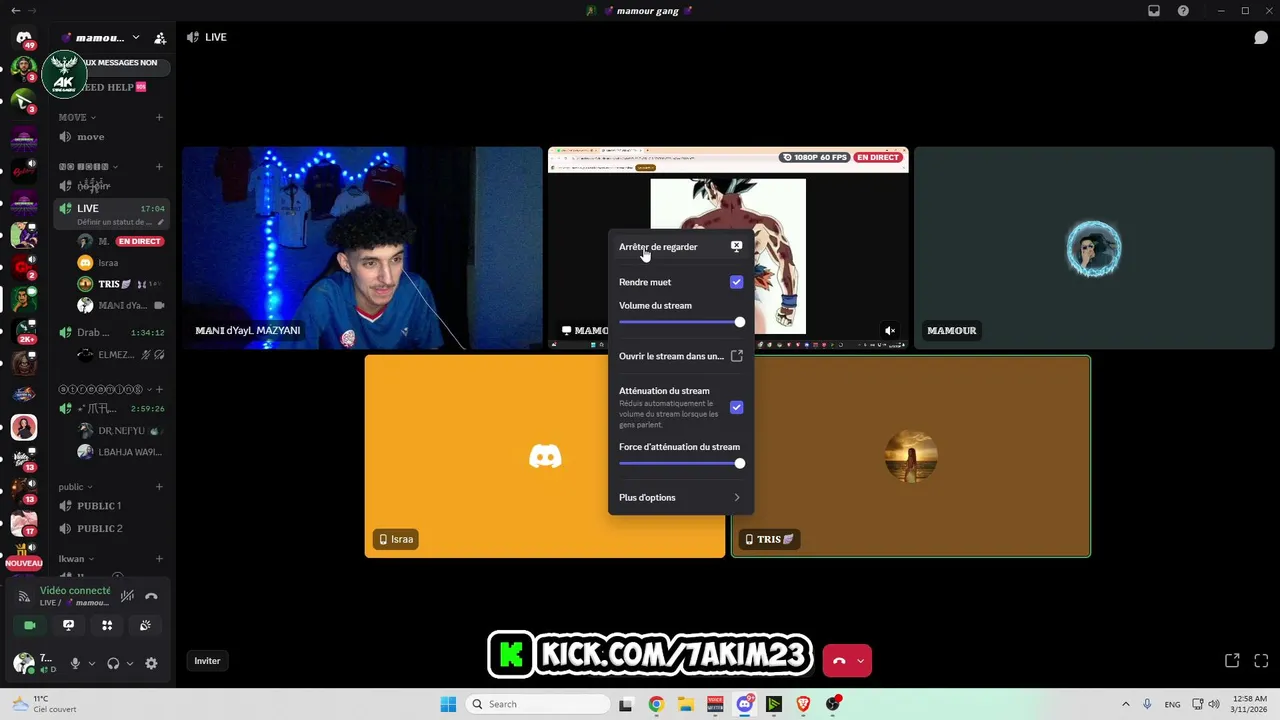Screen dimensions: 1280x720
Task: Toggle camera with the green video button
Action: pos(30,625)
